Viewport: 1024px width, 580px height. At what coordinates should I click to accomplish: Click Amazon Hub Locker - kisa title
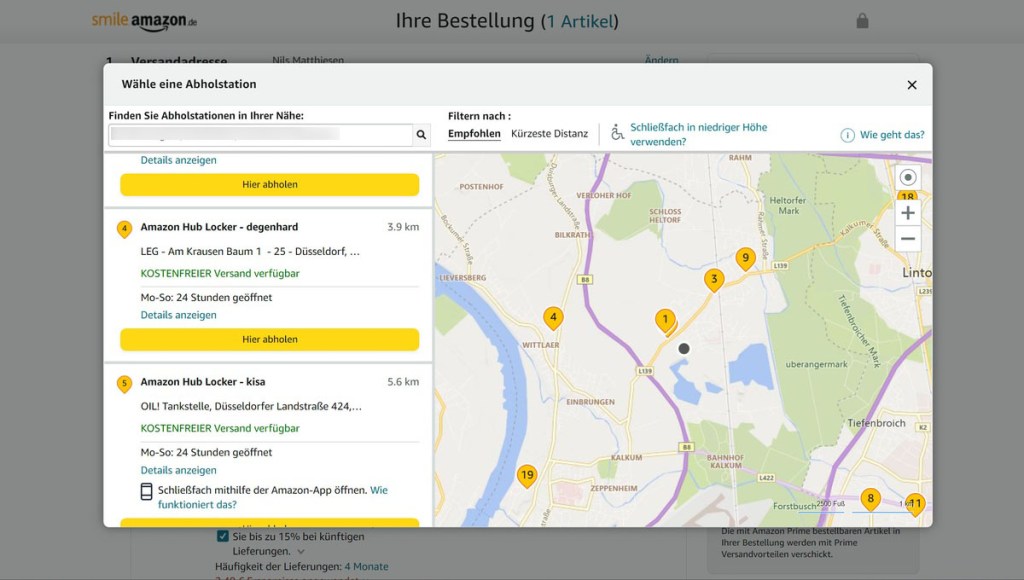click(x=202, y=382)
